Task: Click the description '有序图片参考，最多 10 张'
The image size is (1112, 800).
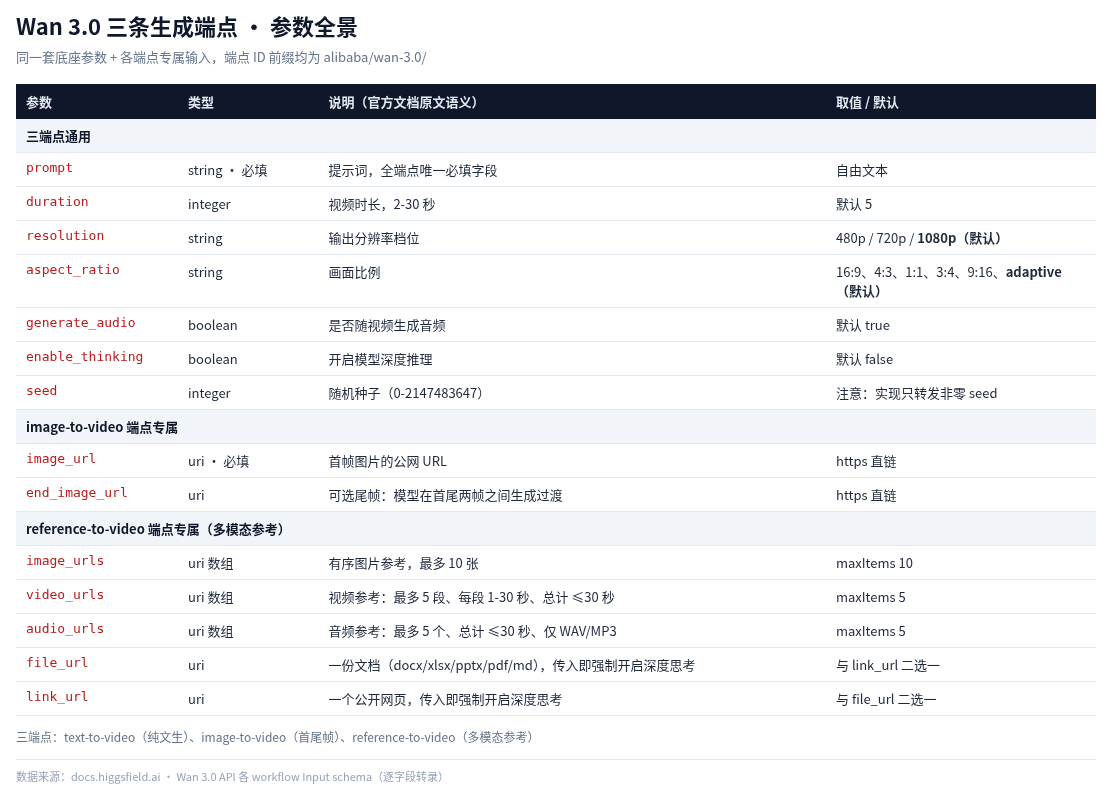Action: 404,564
